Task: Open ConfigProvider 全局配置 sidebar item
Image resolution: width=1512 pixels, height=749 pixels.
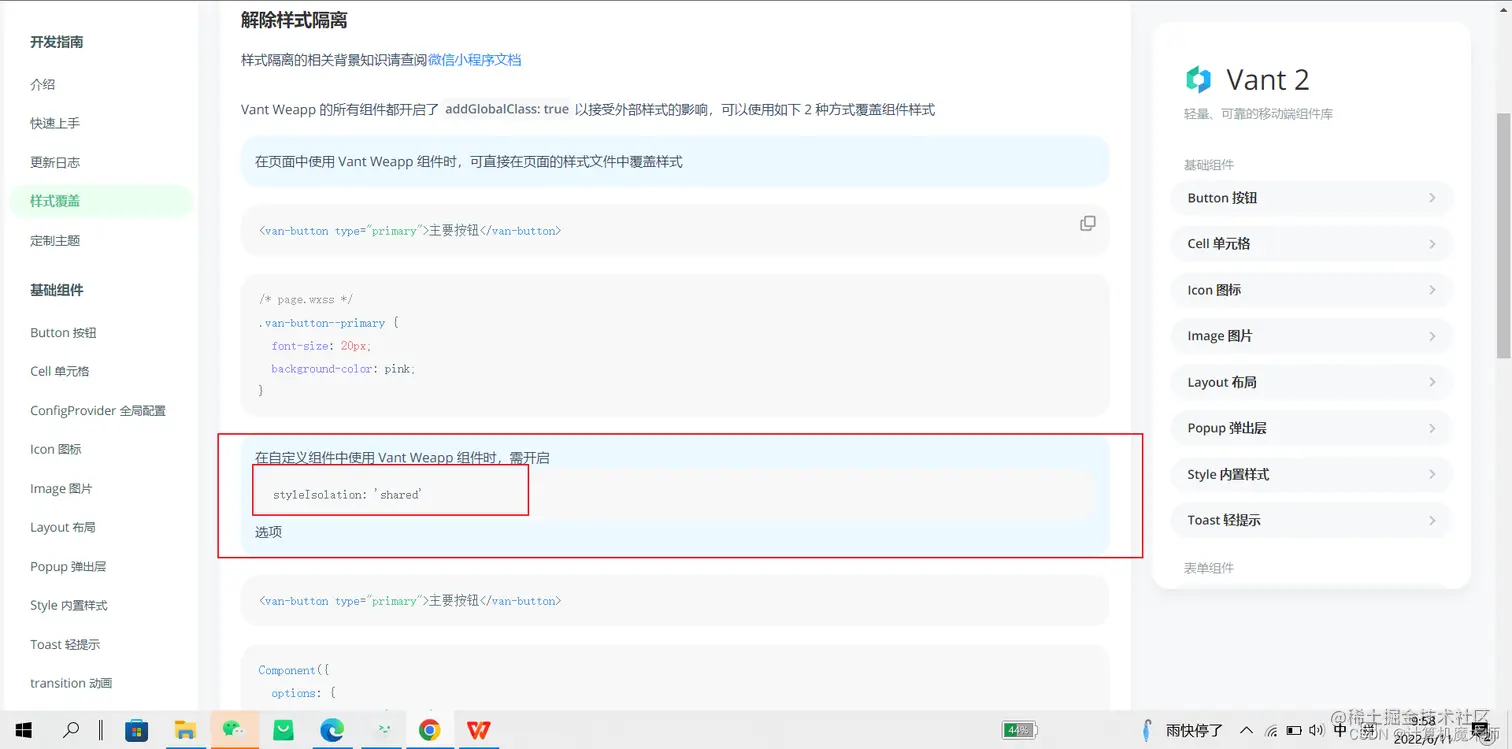Action: (98, 410)
